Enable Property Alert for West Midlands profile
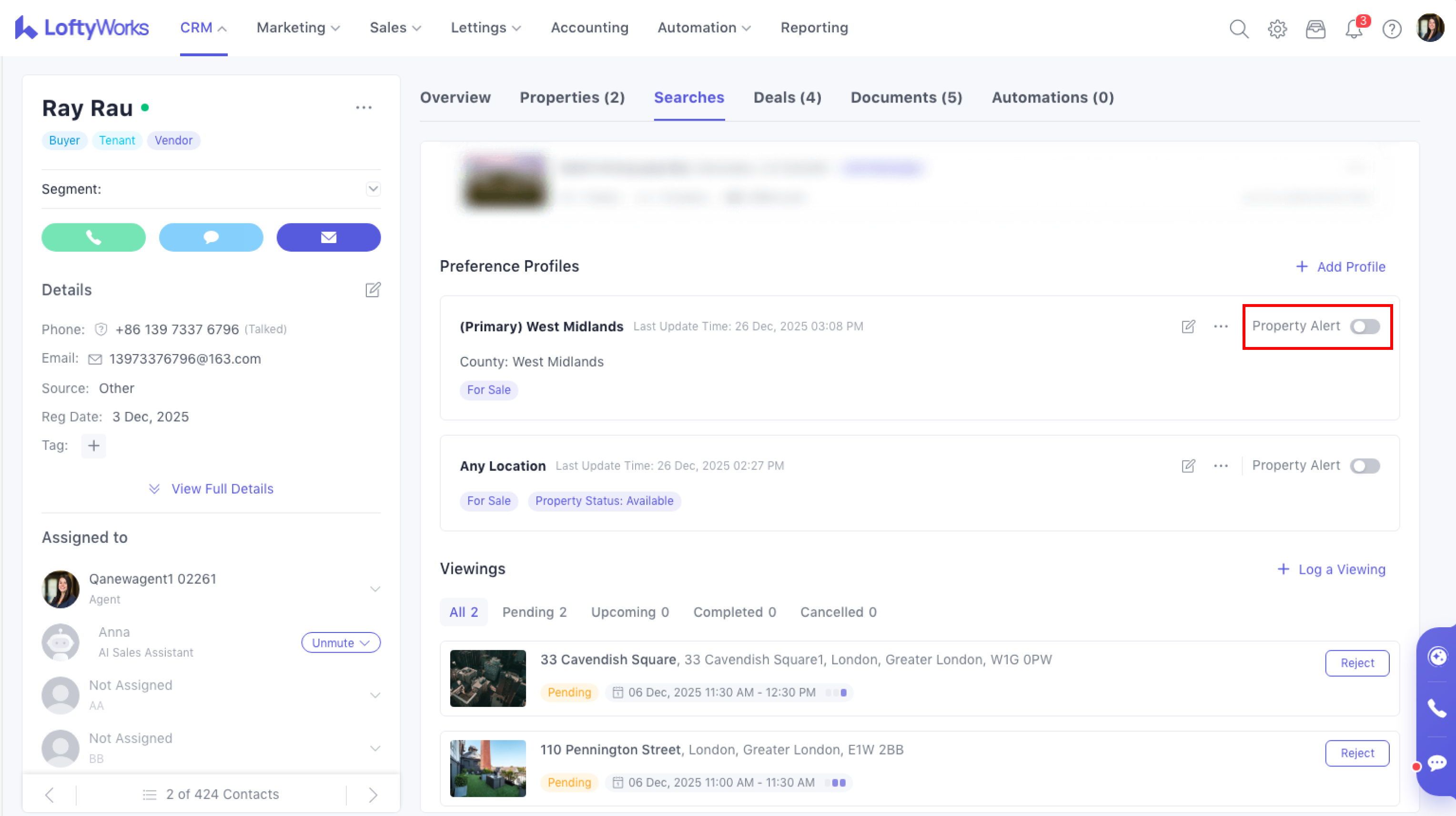This screenshot has width=1456, height=816. pyautogui.click(x=1365, y=327)
